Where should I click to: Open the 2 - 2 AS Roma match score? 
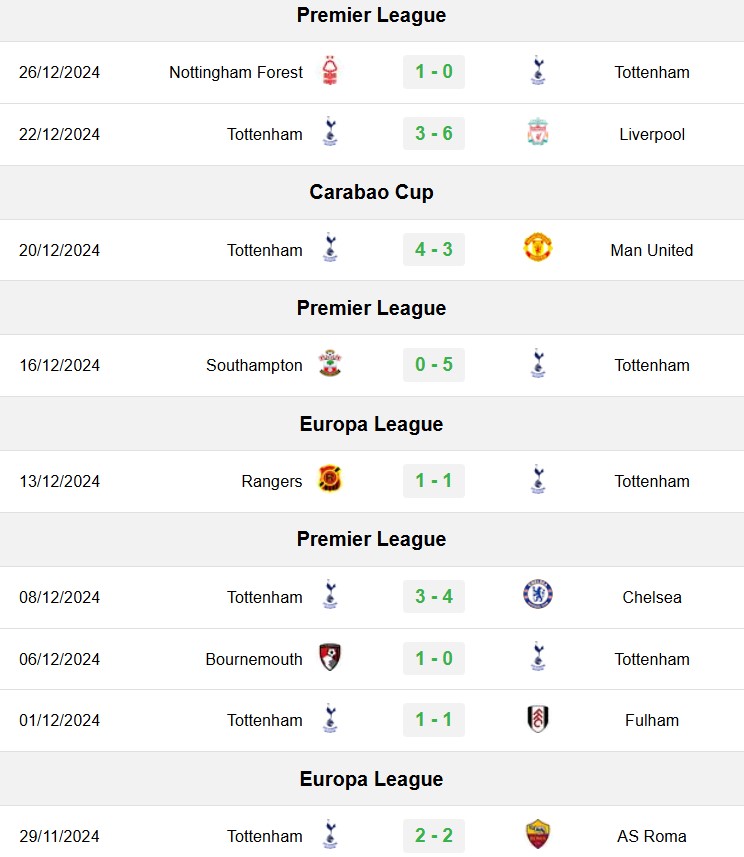(x=434, y=836)
